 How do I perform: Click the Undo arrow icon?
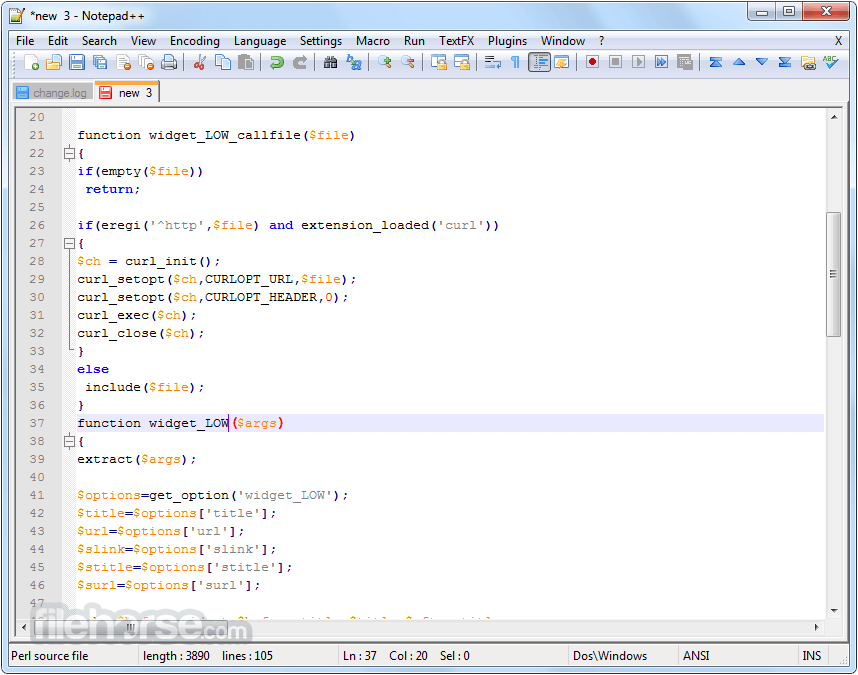(277, 62)
